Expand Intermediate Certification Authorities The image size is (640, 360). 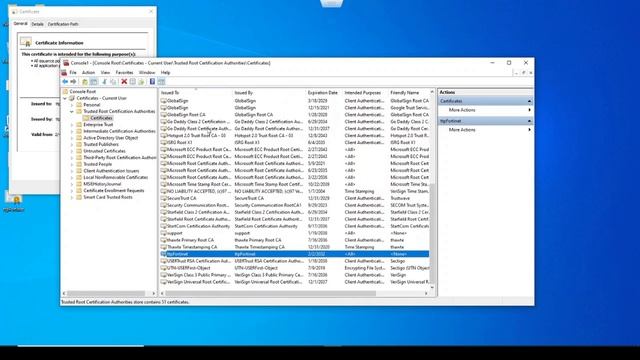coord(72,131)
